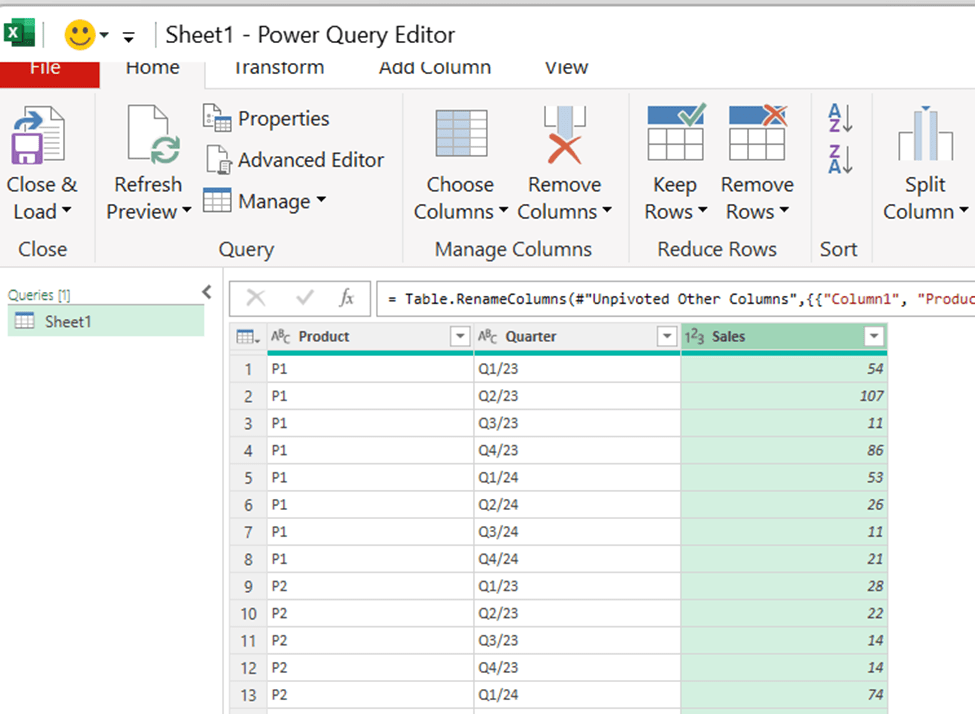This screenshot has width=975, height=714.
Task: Click the Remove Rows icon
Action: [757, 134]
